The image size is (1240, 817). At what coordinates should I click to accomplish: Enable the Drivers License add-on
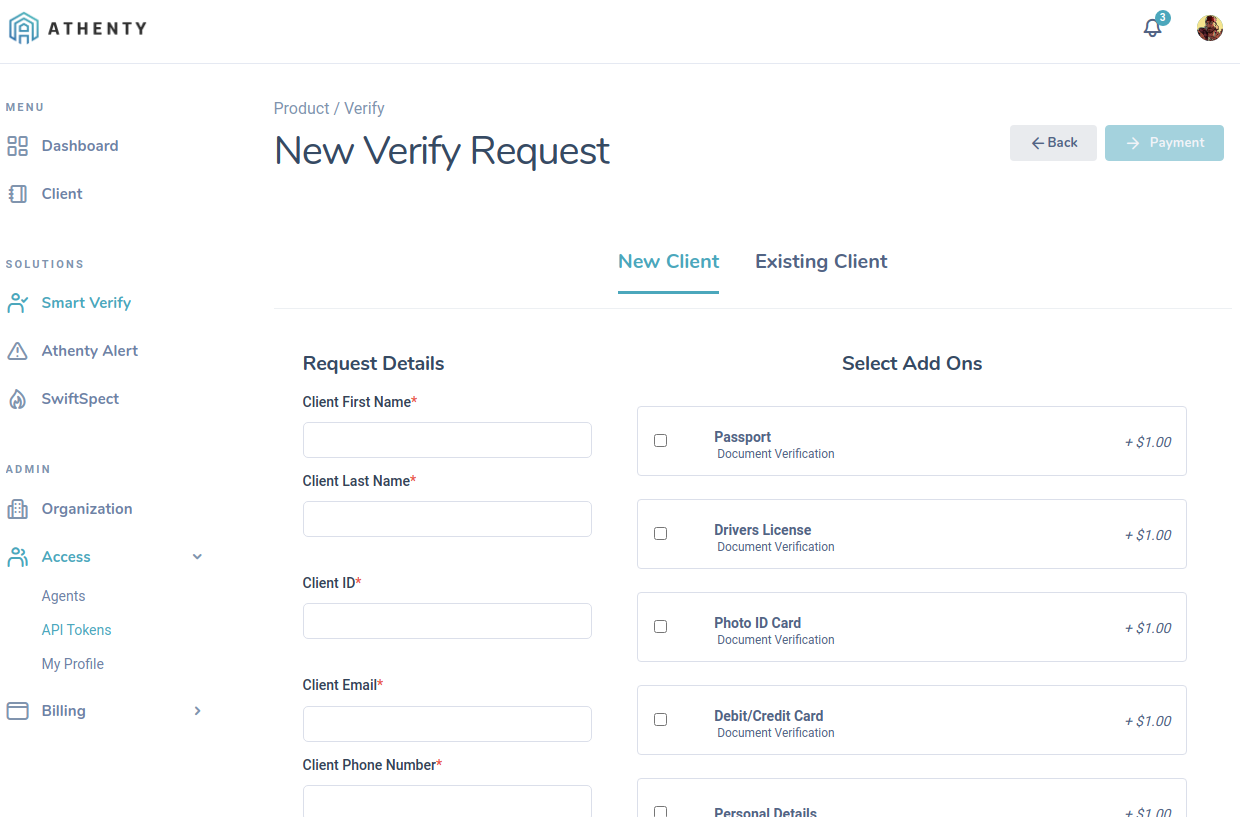point(660,533)
